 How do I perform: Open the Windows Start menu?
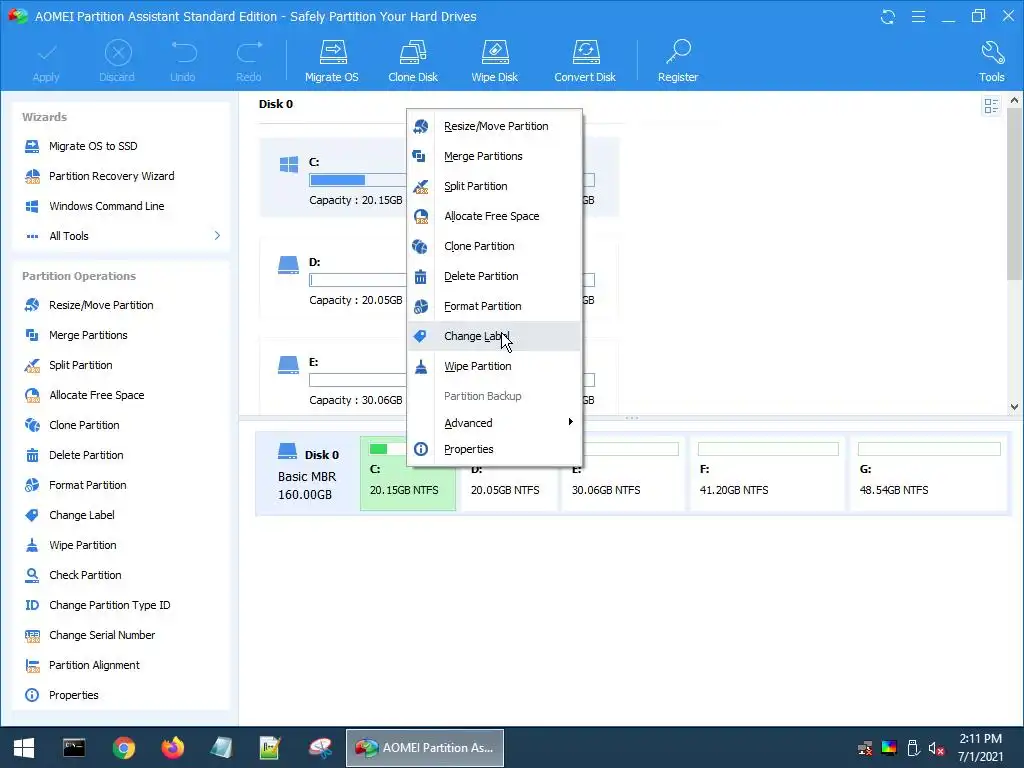(24, 748)
